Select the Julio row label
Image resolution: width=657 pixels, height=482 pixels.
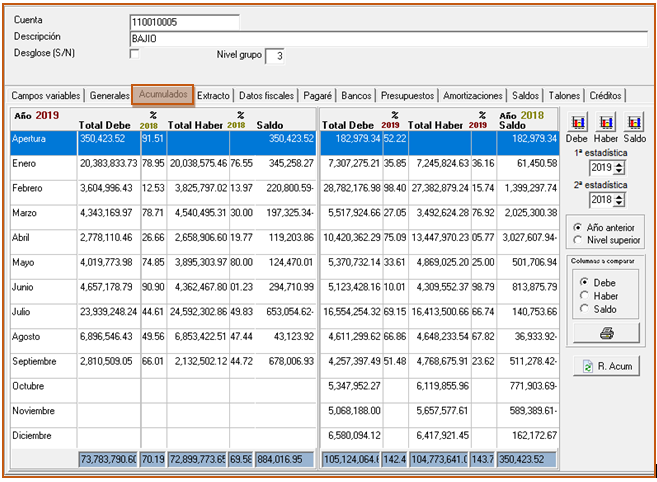click(x=21, y=312)
